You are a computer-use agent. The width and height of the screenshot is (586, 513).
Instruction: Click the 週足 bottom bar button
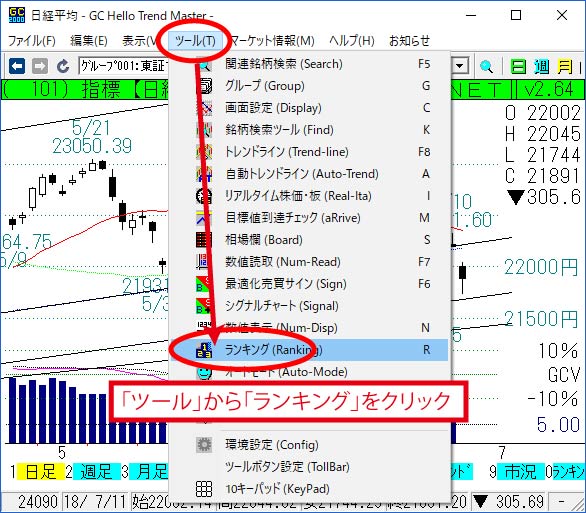[96, 472]
